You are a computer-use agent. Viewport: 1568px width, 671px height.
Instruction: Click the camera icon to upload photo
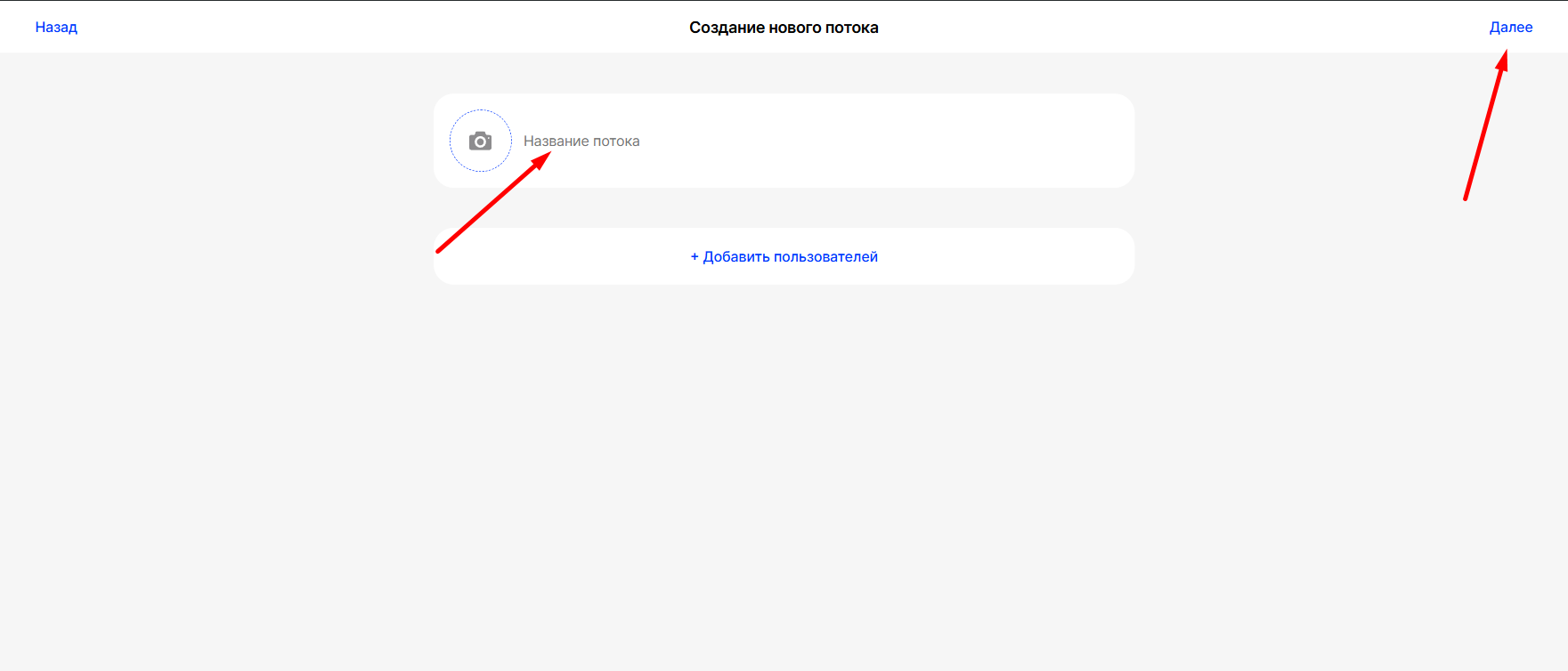point(480,141)
